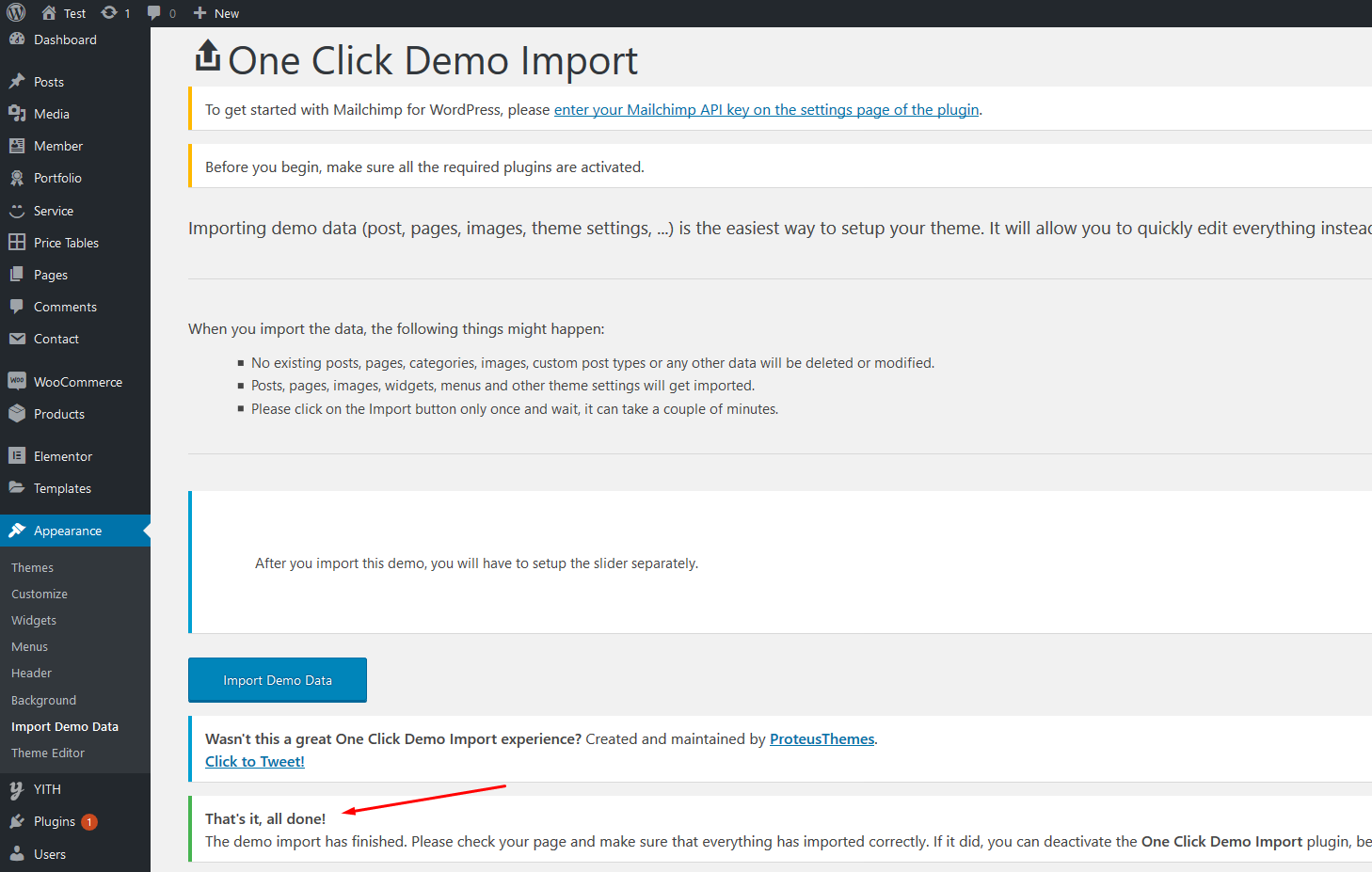
Task: Click the YITH plugin icon
Action: coord(17,789)
